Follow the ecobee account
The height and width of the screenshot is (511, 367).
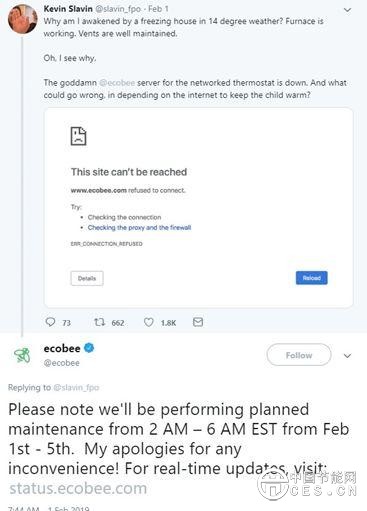299,355
